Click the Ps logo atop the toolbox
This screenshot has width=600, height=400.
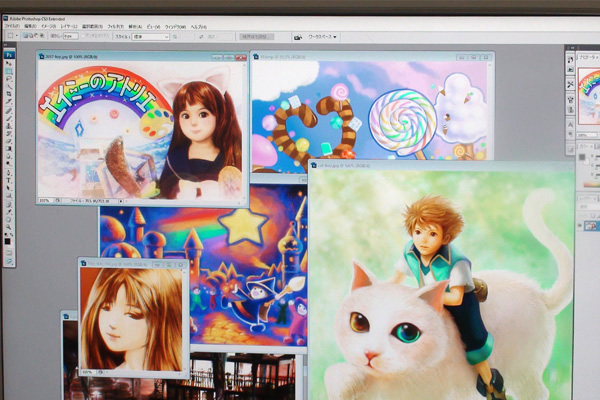9,55
